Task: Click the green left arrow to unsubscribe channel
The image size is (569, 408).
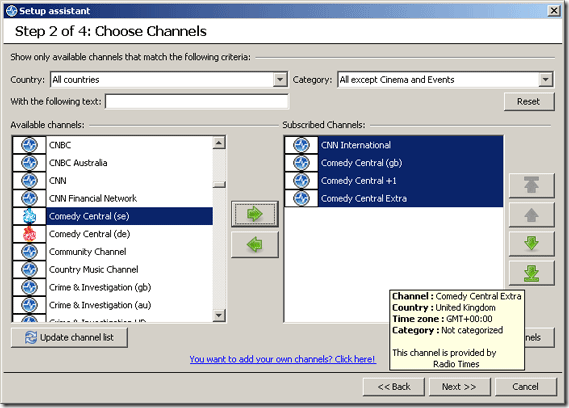Action: (255, 245)
